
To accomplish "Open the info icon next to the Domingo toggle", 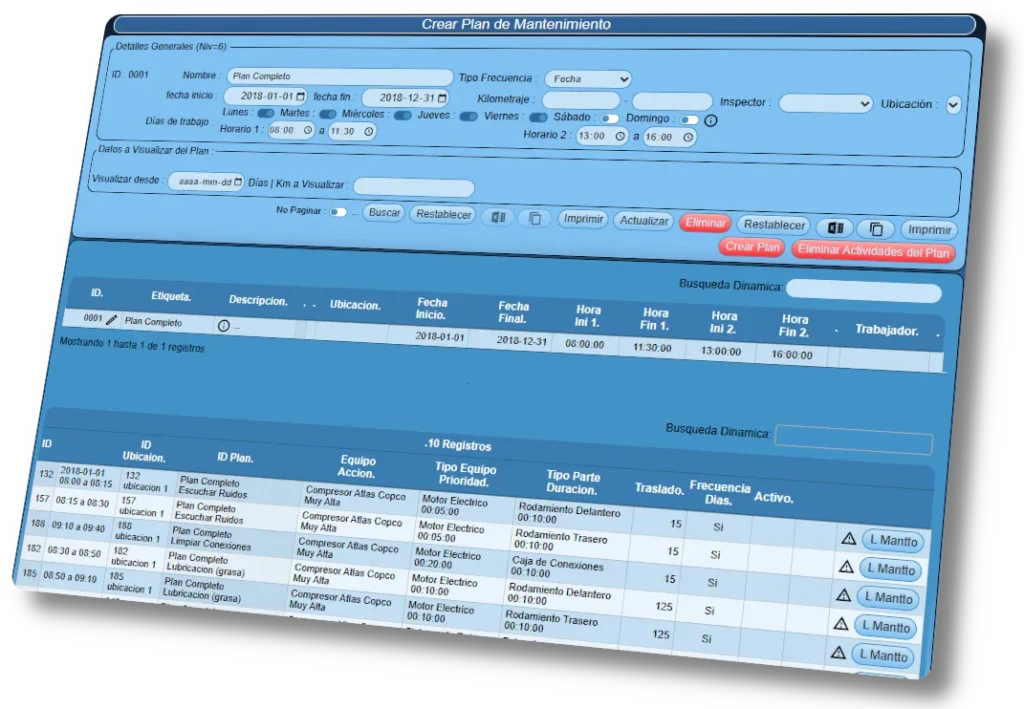I will (710, 120).
